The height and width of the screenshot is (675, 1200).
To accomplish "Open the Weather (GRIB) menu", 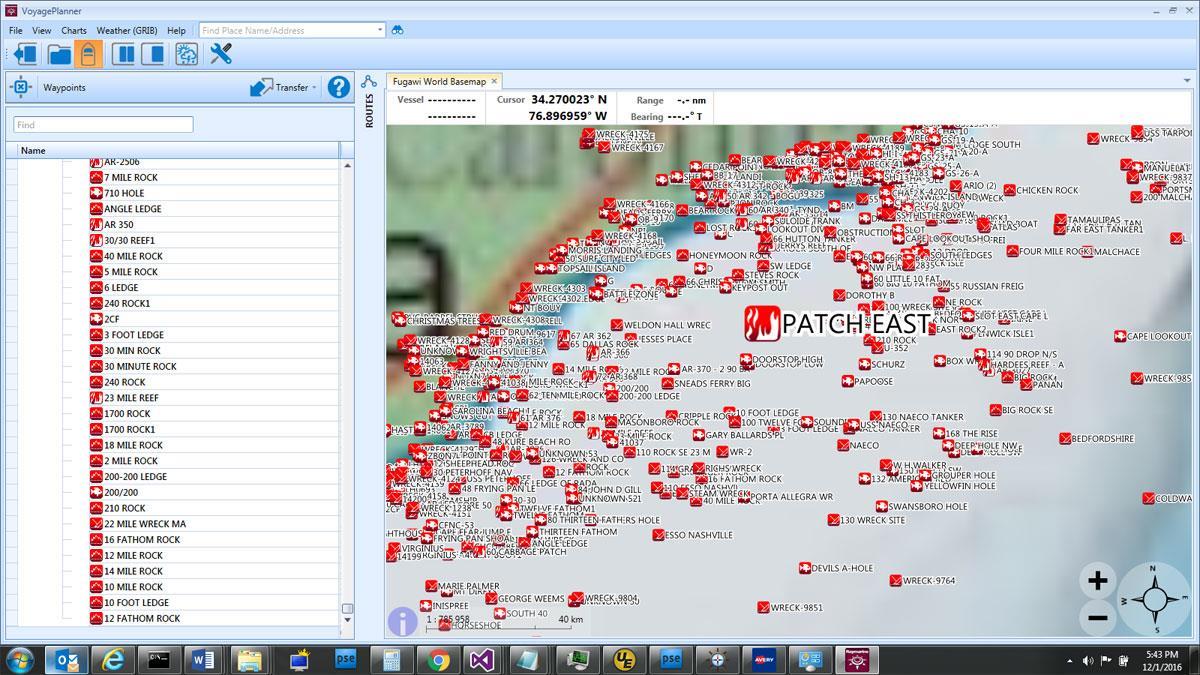I will [127, 30].
